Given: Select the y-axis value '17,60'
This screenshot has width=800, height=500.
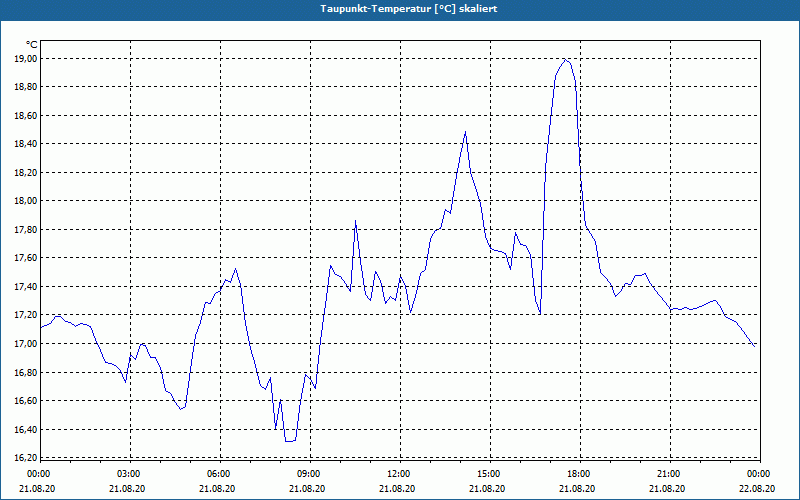Looking at the screenshot, I should point(25,258).
